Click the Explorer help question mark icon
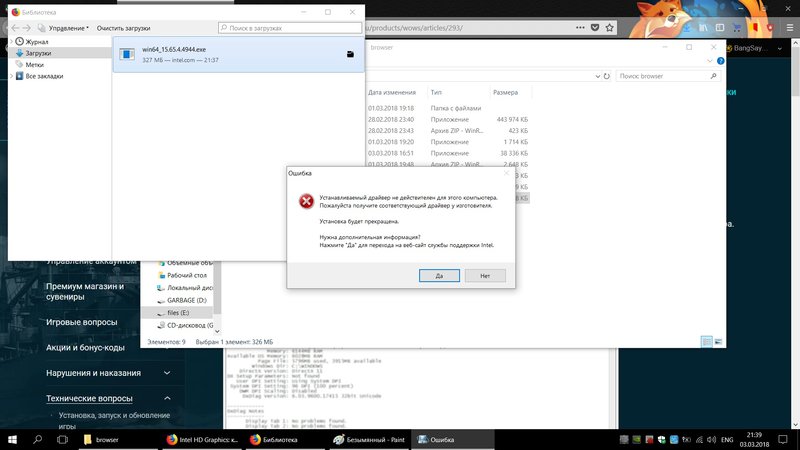 tap(720, 61)
